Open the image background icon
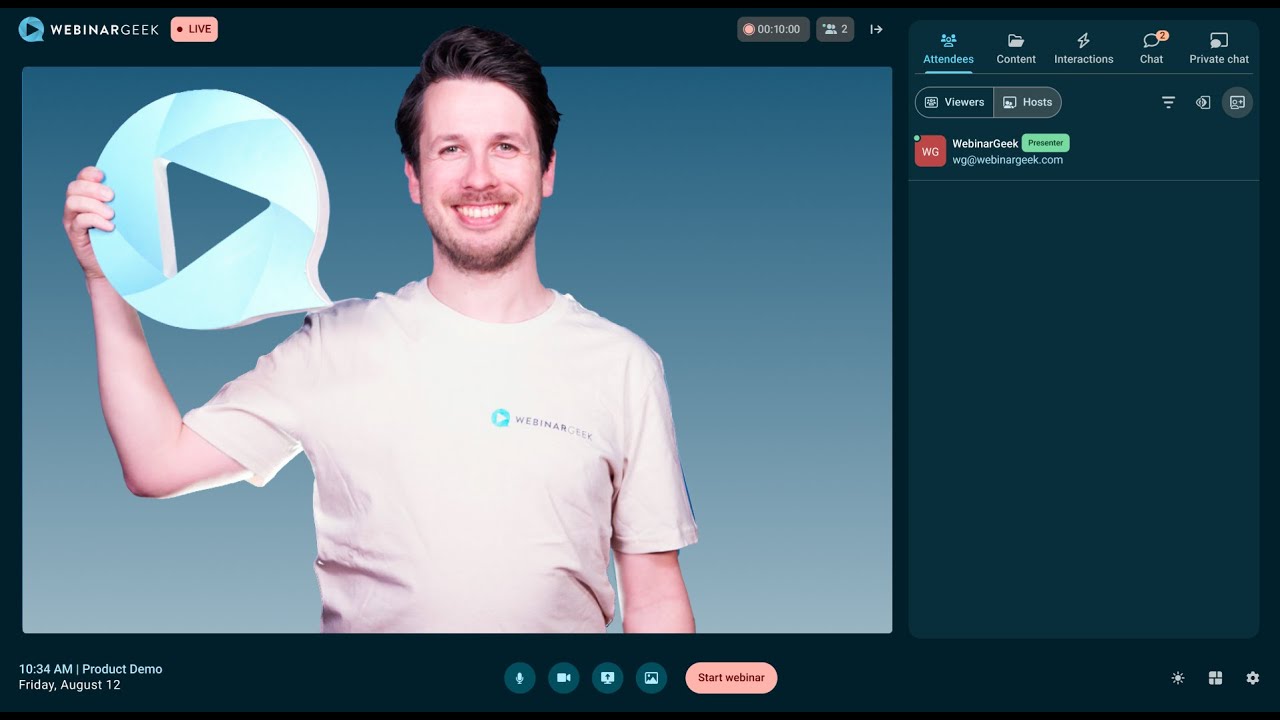1280x720 pixels. coord(651,678)
